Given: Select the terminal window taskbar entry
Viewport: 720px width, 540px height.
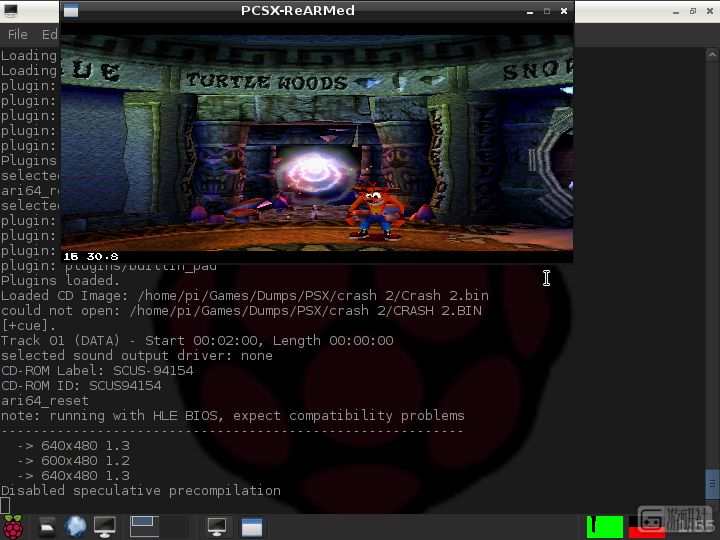Looking at the screenshot, I should click(216, 527).
